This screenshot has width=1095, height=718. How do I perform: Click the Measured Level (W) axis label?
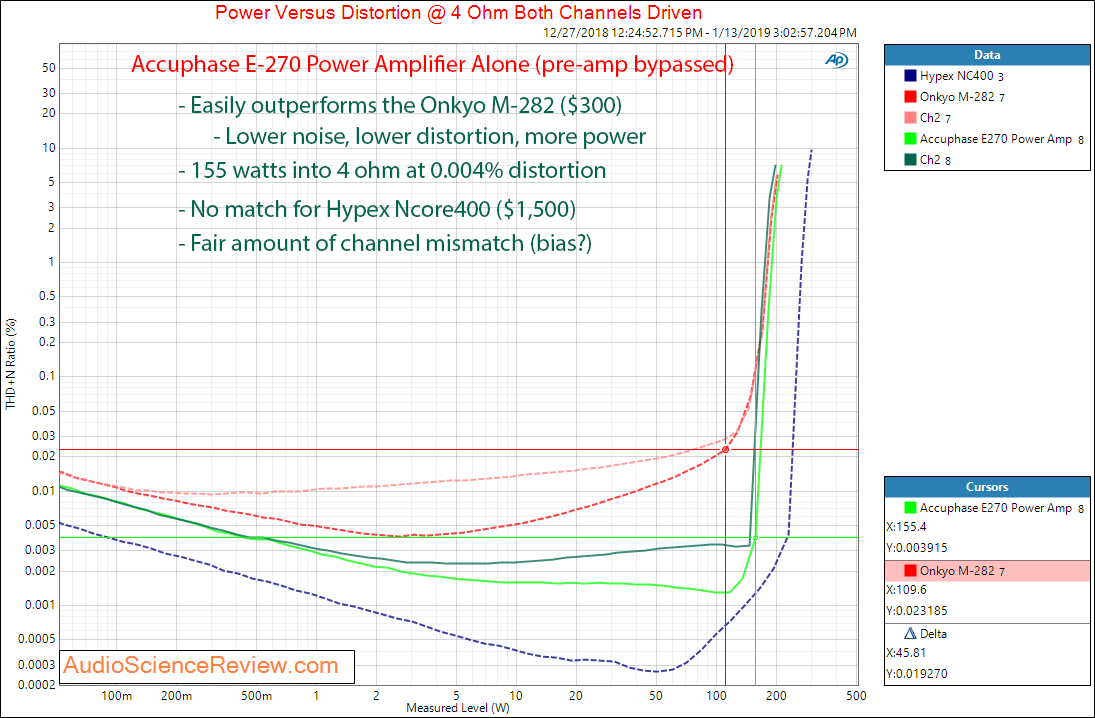[458, 708]
